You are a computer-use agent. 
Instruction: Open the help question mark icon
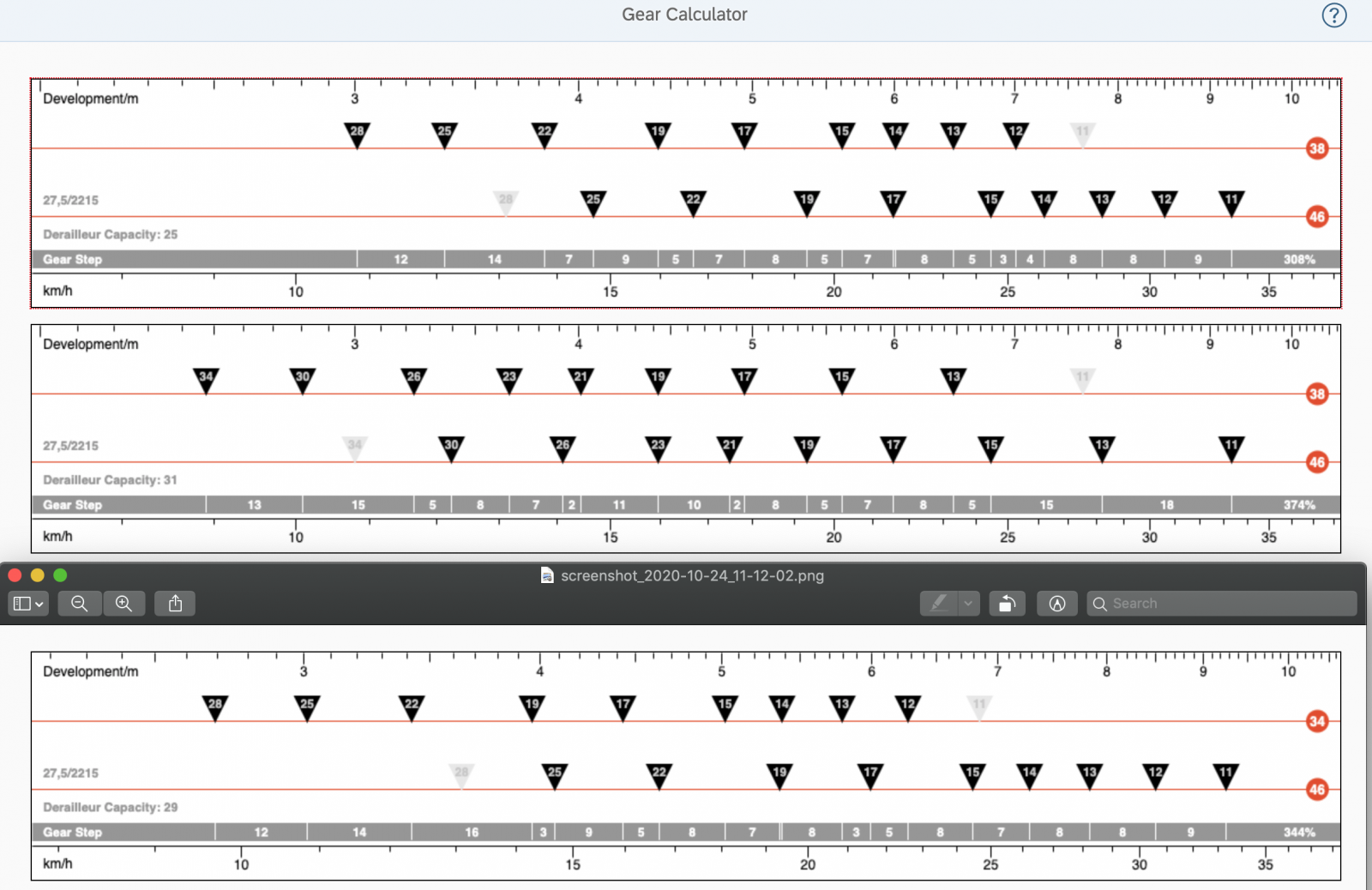pyautogui.click(x=1333, y=15)
